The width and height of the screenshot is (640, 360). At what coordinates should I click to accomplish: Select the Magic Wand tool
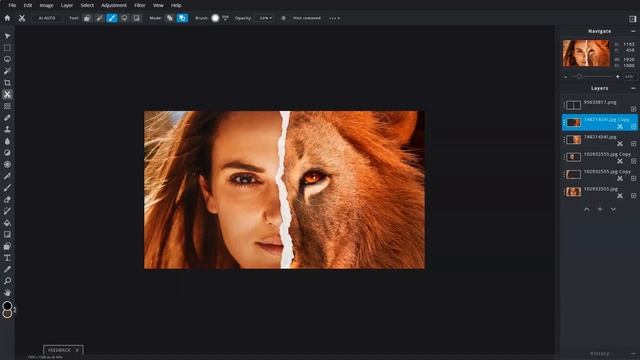click(x=7, y=71)
